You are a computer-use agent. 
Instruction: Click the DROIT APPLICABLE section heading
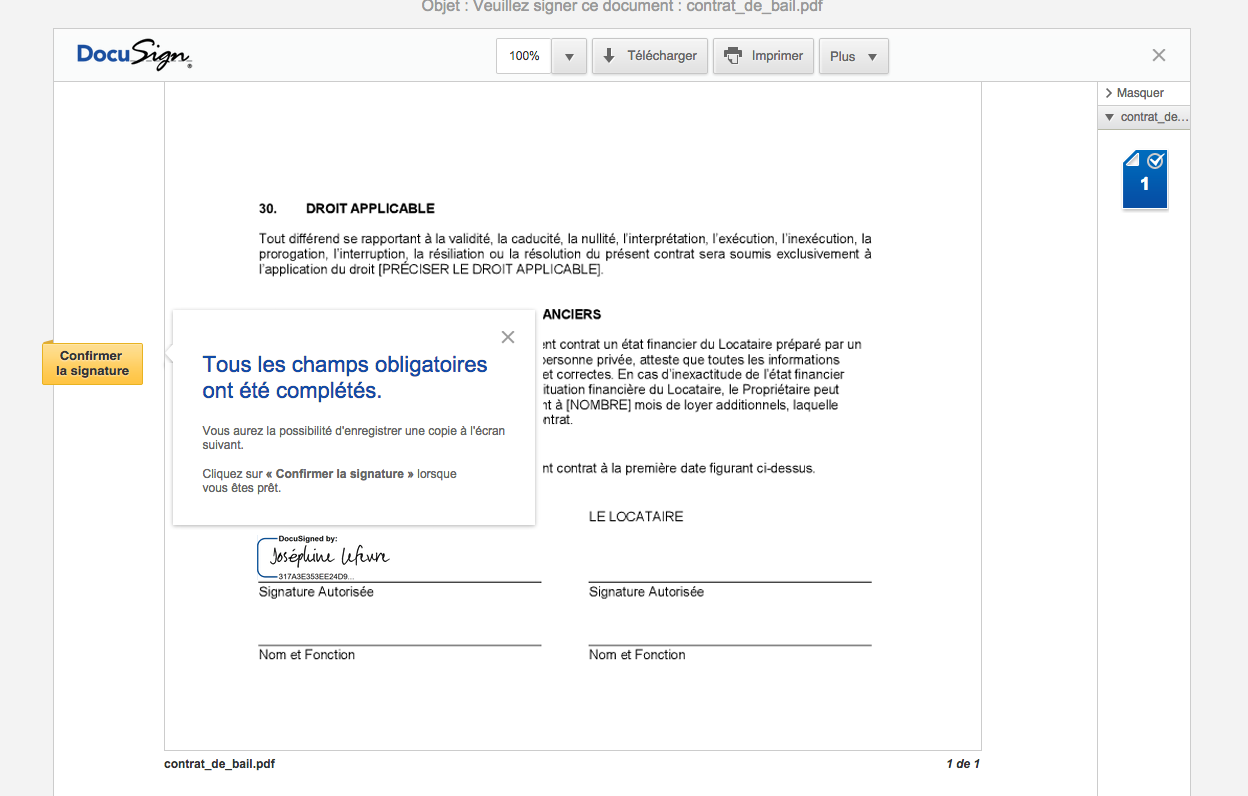(x=370, y=209)
